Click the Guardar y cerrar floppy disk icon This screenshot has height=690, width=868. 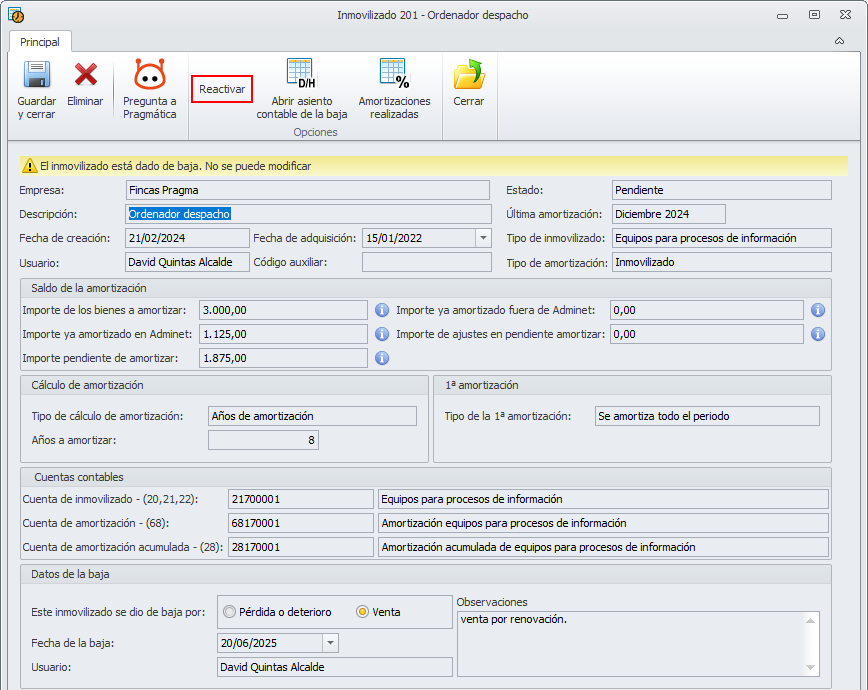pos(37,76)
